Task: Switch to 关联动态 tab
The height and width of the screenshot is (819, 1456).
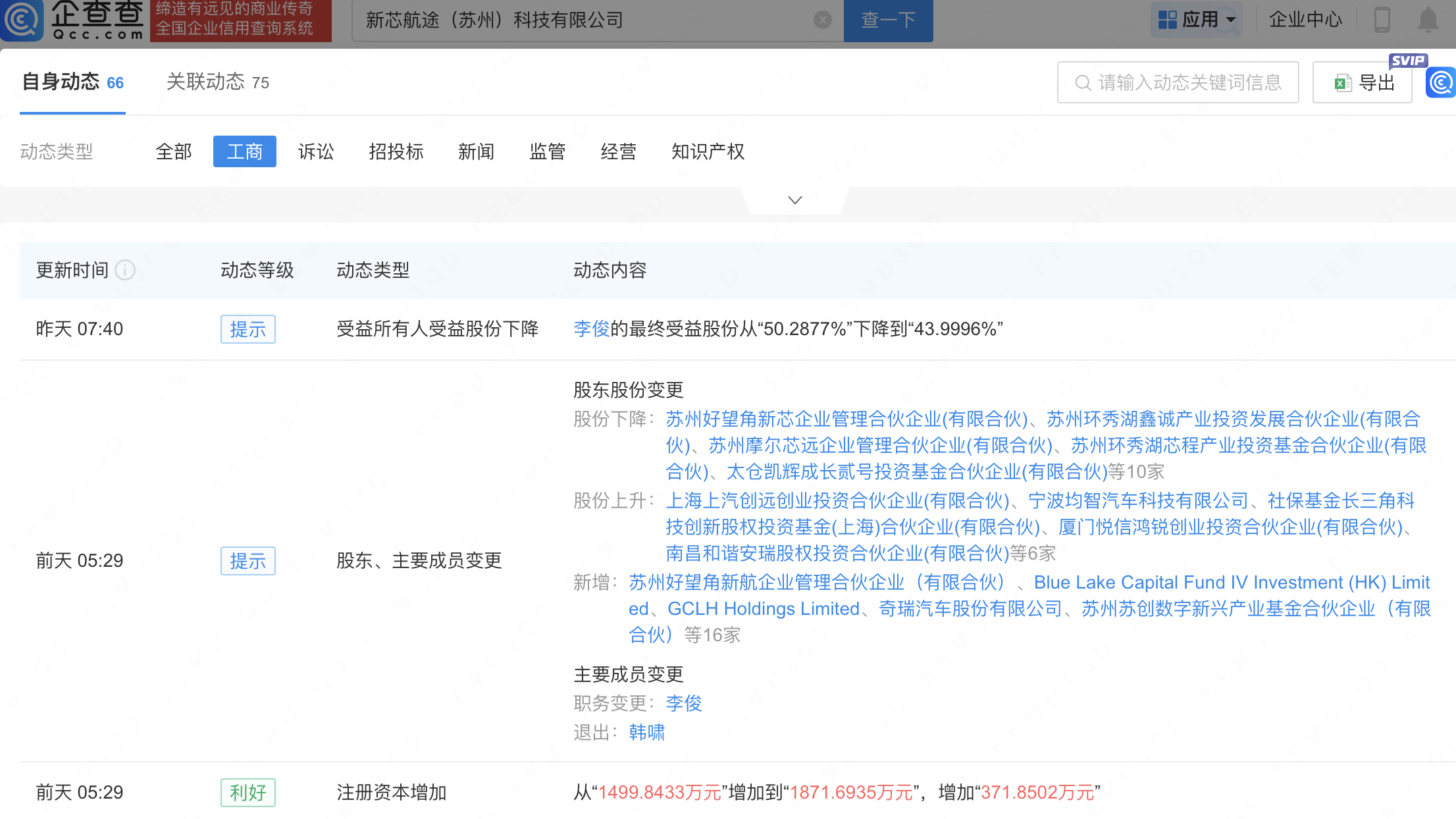Action: pos(217,82)
